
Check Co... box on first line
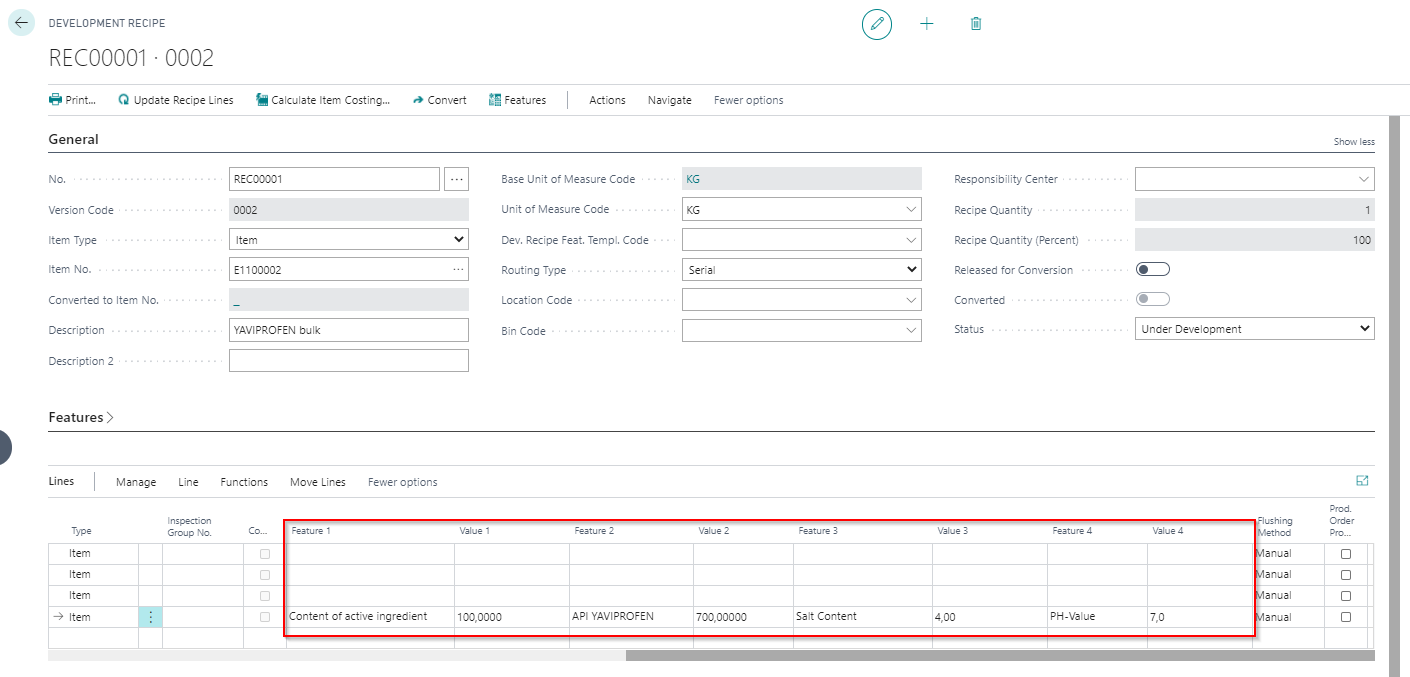point(265,554)
